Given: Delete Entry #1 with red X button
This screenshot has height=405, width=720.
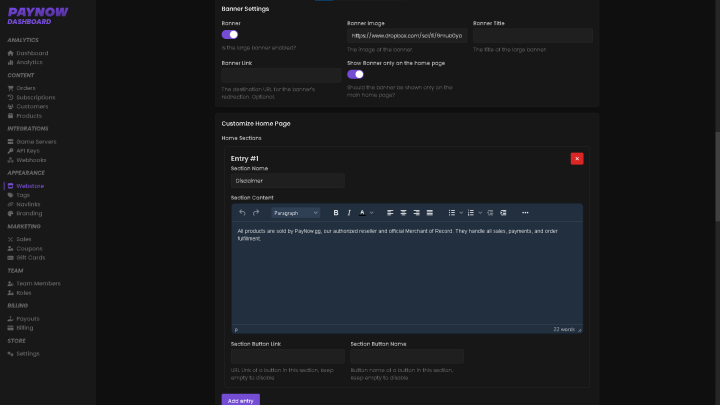Looking at the screenshot, I should pos(577,158).
